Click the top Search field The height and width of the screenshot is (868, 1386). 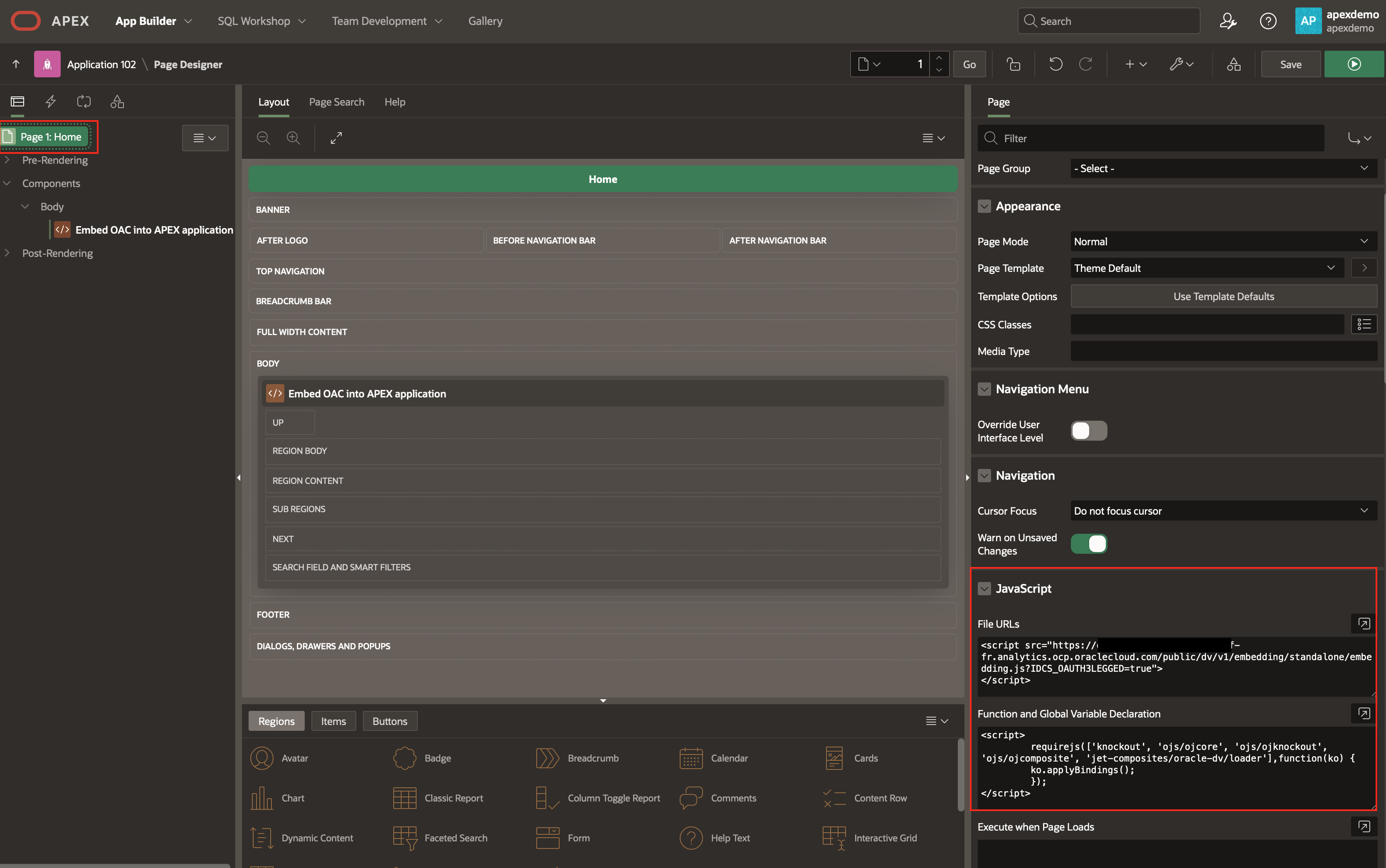click(1108, 21)
